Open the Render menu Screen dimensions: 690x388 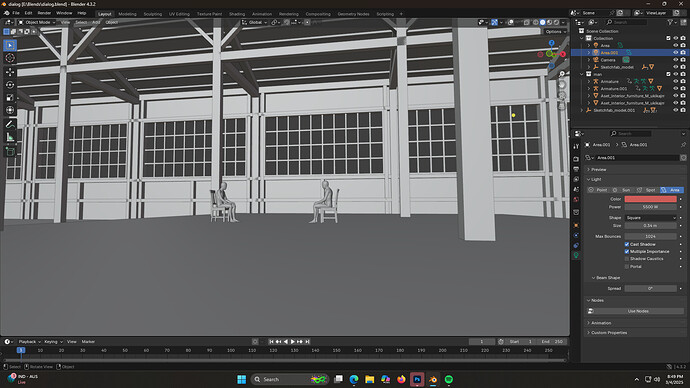click(44, 13)
